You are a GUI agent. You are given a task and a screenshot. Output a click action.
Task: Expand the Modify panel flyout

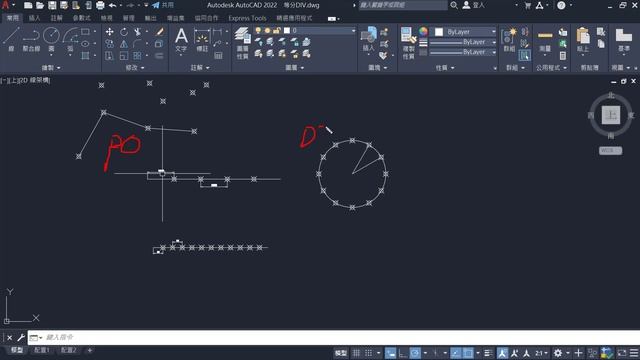click(135, 68)
